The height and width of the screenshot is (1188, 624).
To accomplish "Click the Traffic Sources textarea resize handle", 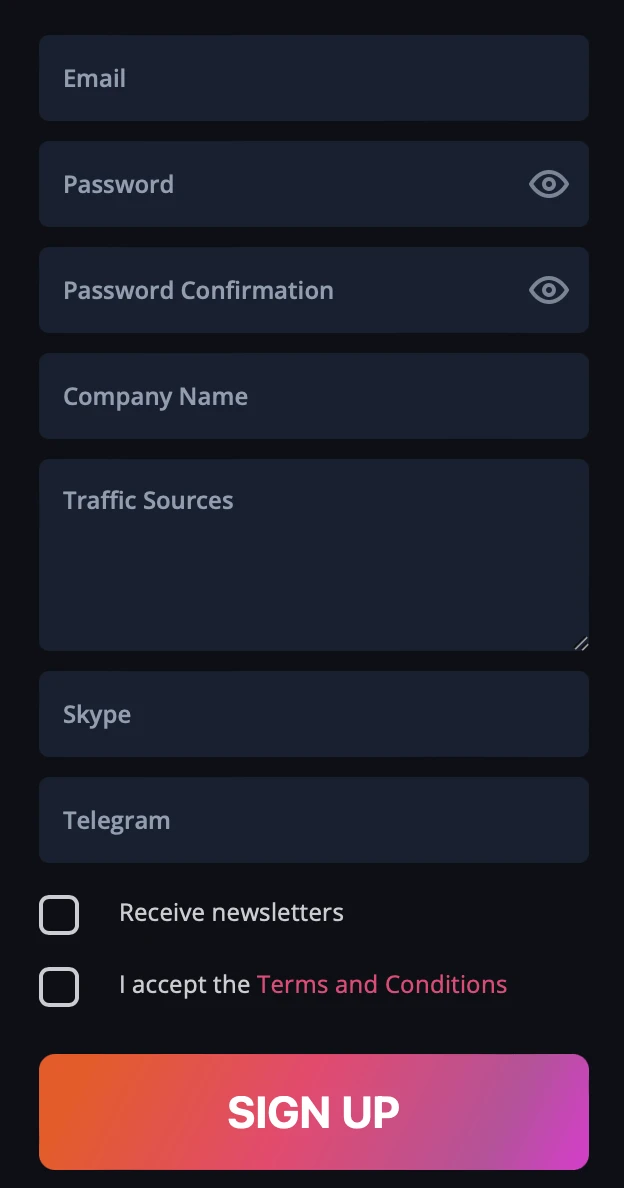I will click(x=581, y=643).
